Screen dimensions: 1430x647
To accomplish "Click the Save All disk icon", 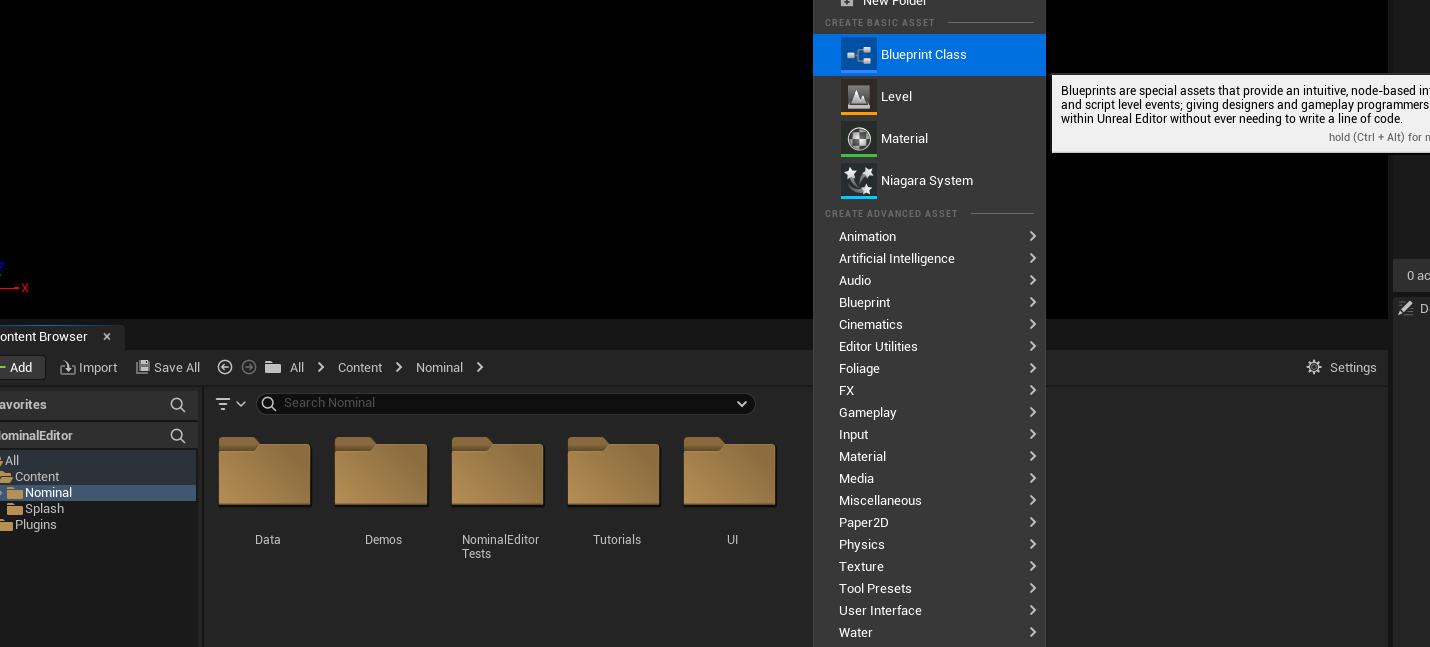I will [143, 368].
